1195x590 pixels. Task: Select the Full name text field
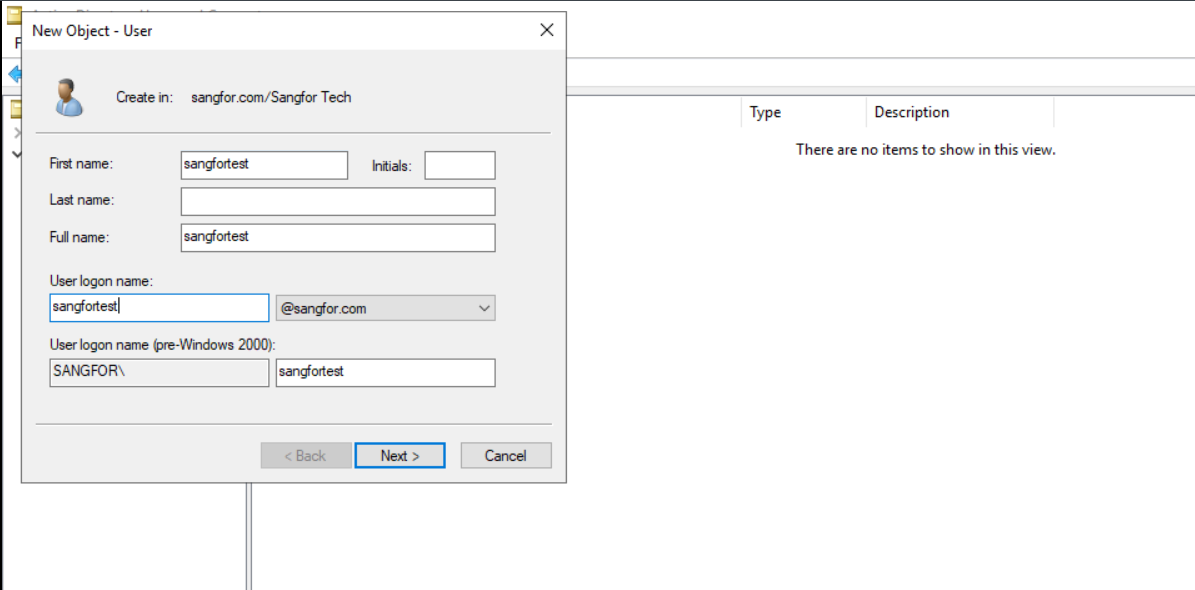point(337,237)
